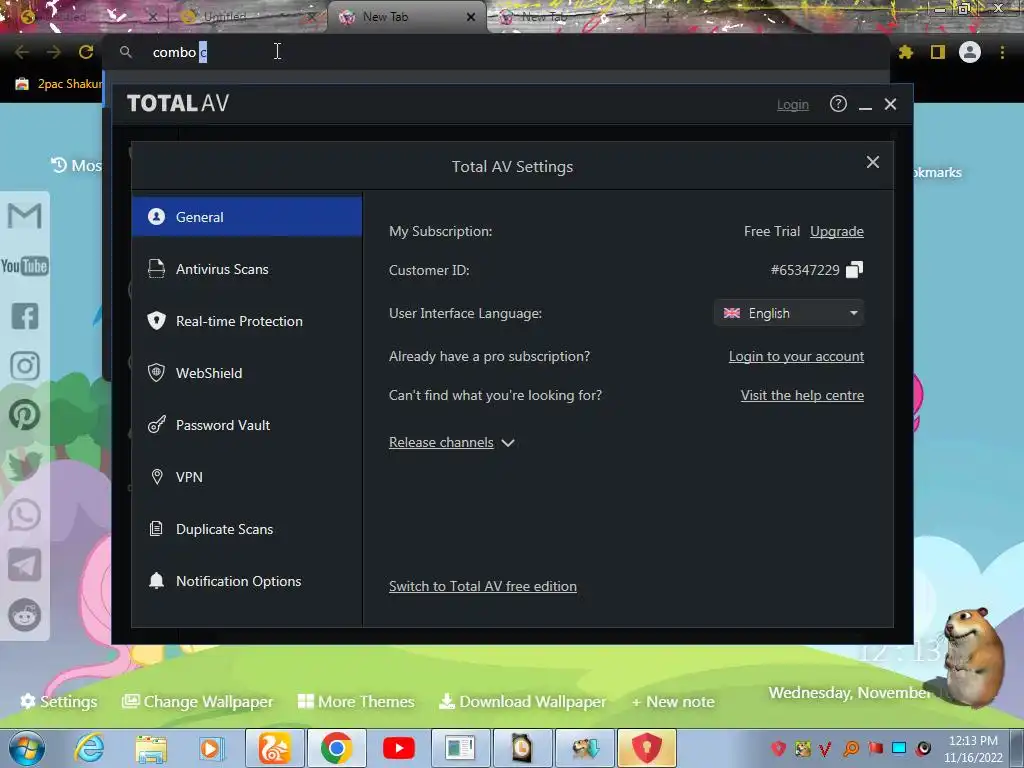Open the Antivirus Scans settings
Image resolution: width=1024 pixels, height=768 pixels.
[x=247, y=268]
